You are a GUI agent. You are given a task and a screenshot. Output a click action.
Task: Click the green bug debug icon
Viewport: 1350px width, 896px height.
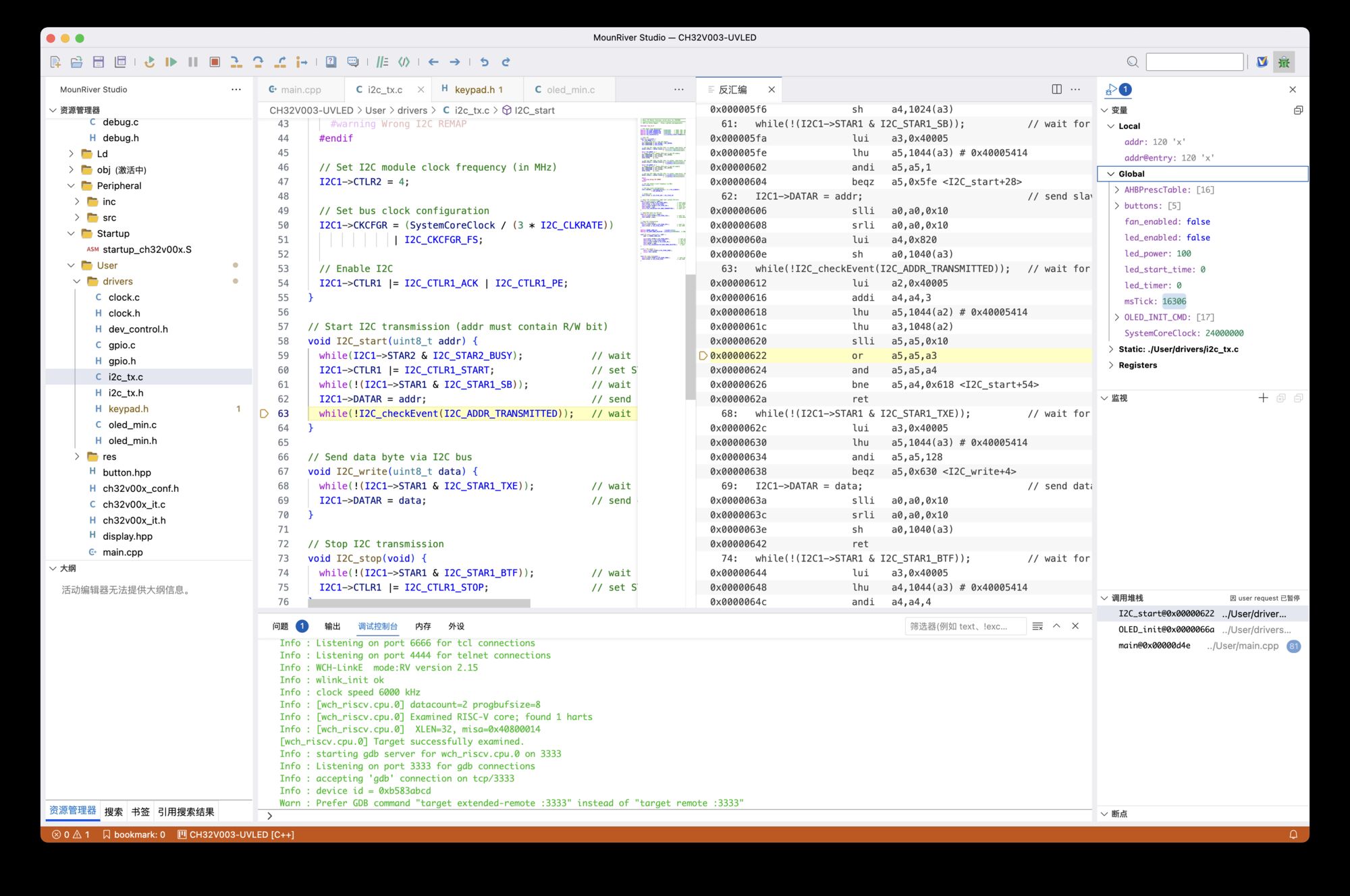pyautogui.click(x=1284, y=62)
